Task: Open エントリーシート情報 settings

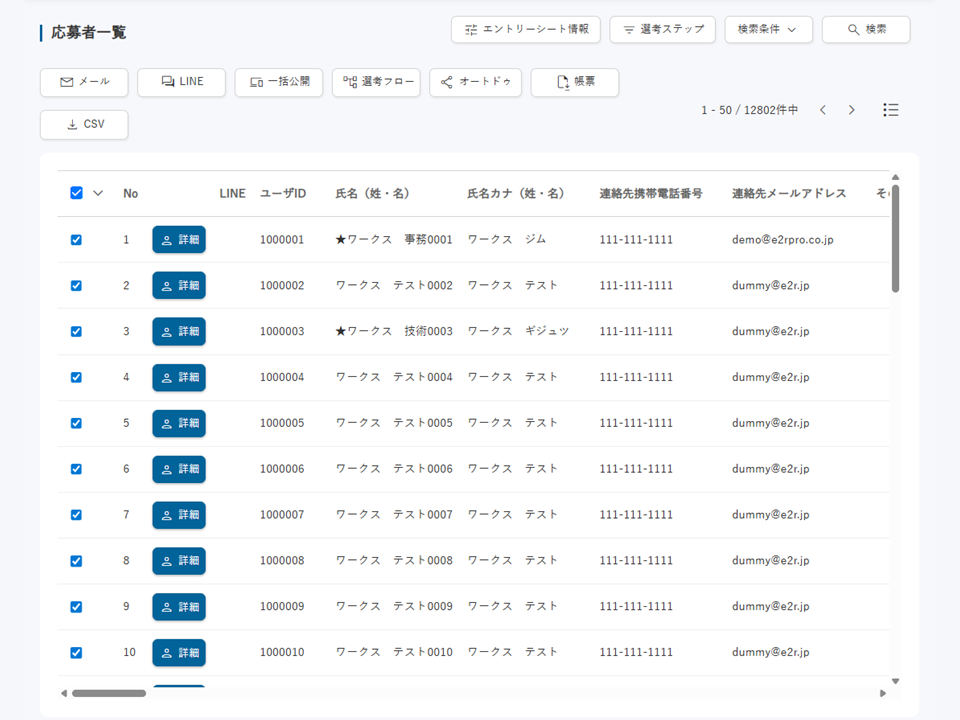Action: click(x=528, y=30)
